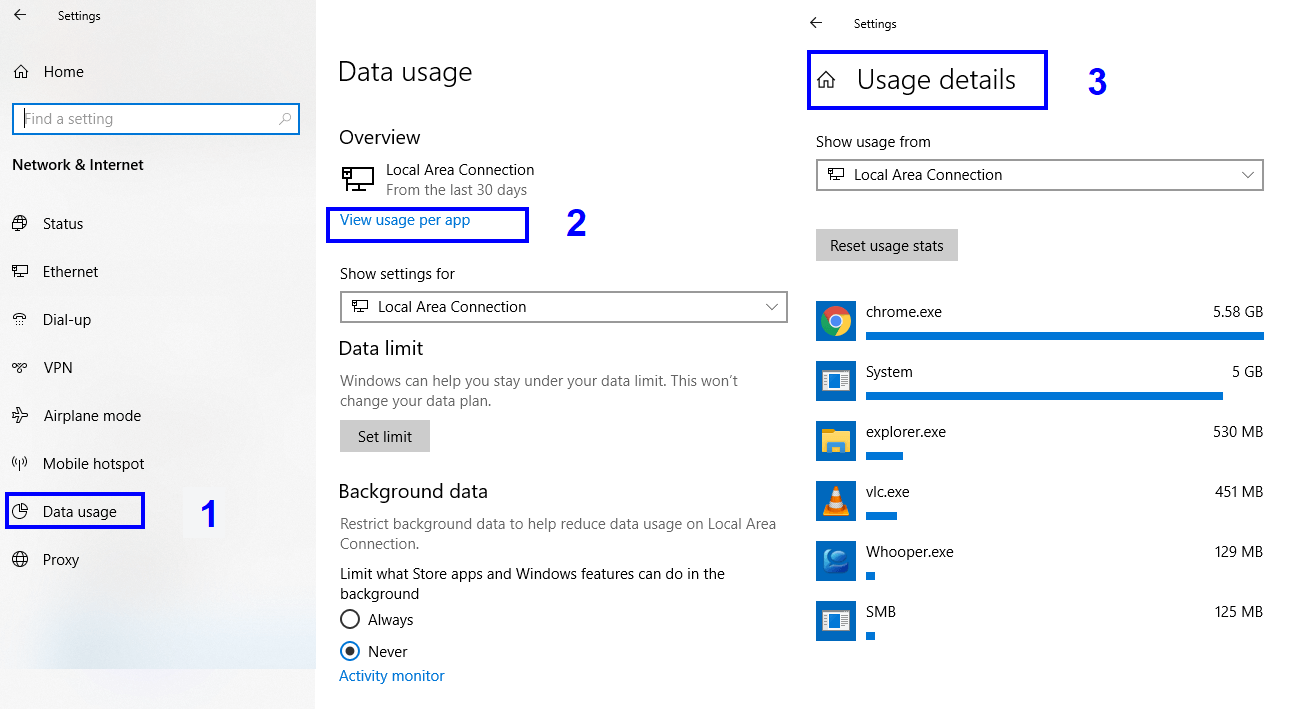Click the Home icon in the sidebar
1310x709 pixels.
click(x=20, y=72)
